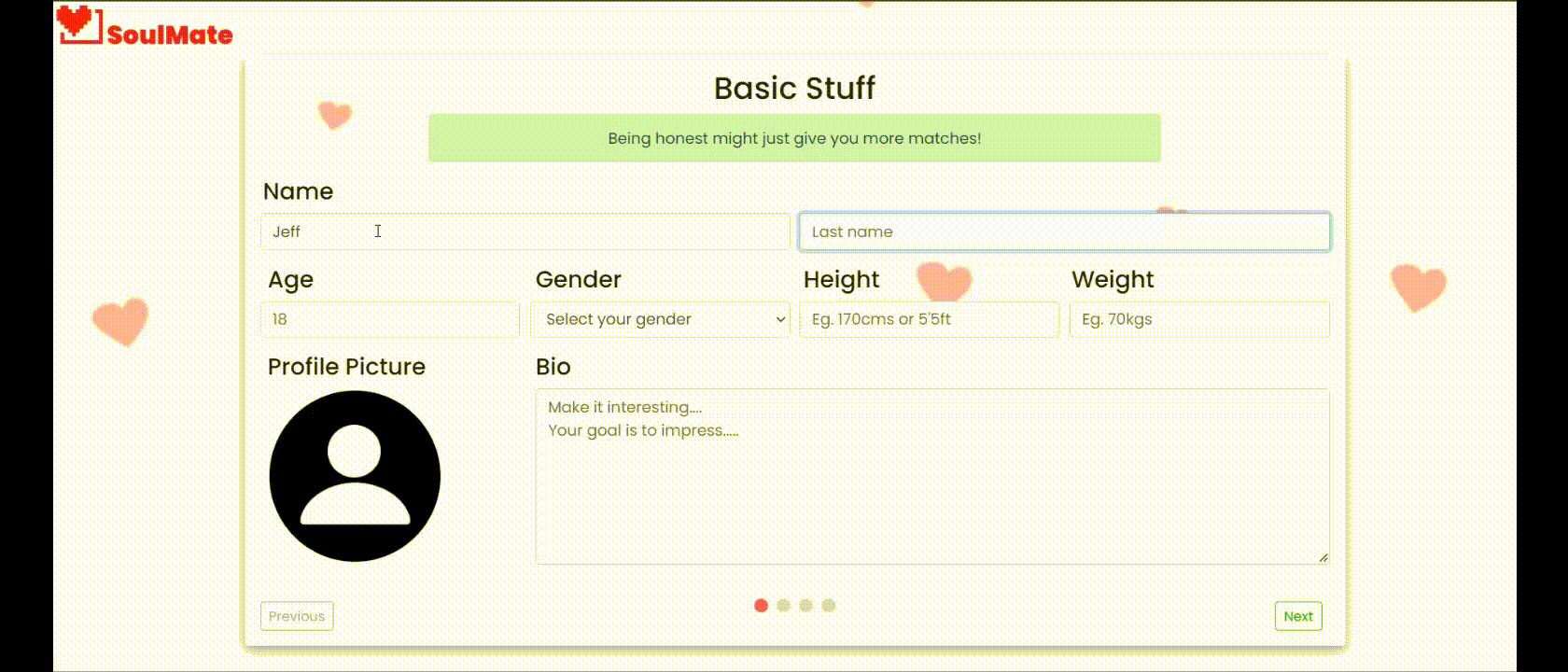Click the green honesty tip banner

794,138
